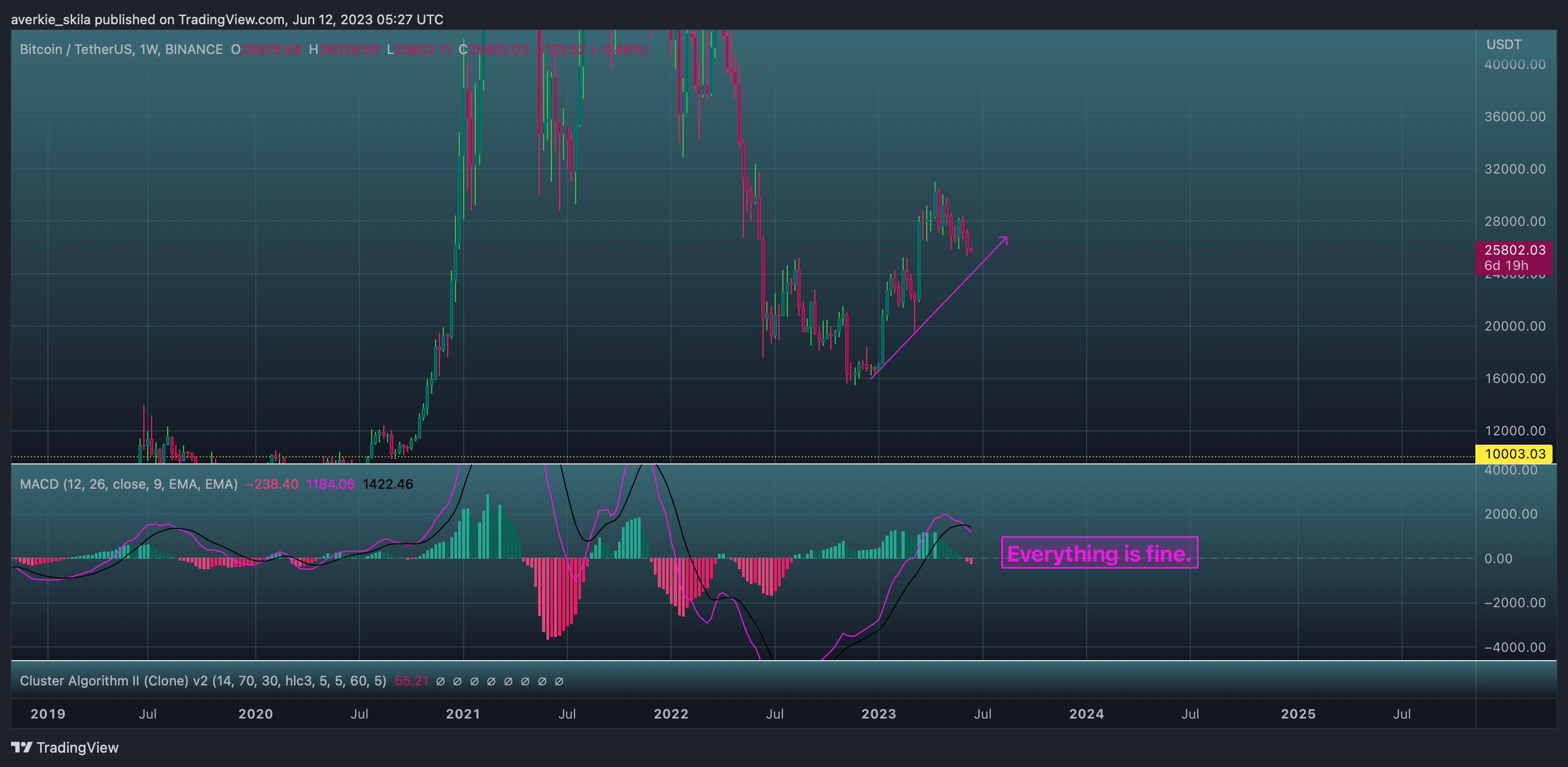This screenshot has width=1568, height=767.
Task: Click the 2024 label on the time axis
Action: pyautogui.click(x=1087, y=714)
